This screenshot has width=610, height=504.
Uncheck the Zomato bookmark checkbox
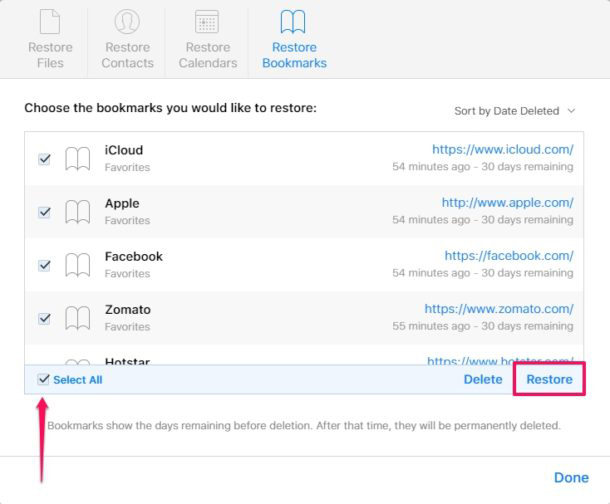coord(44,318)
